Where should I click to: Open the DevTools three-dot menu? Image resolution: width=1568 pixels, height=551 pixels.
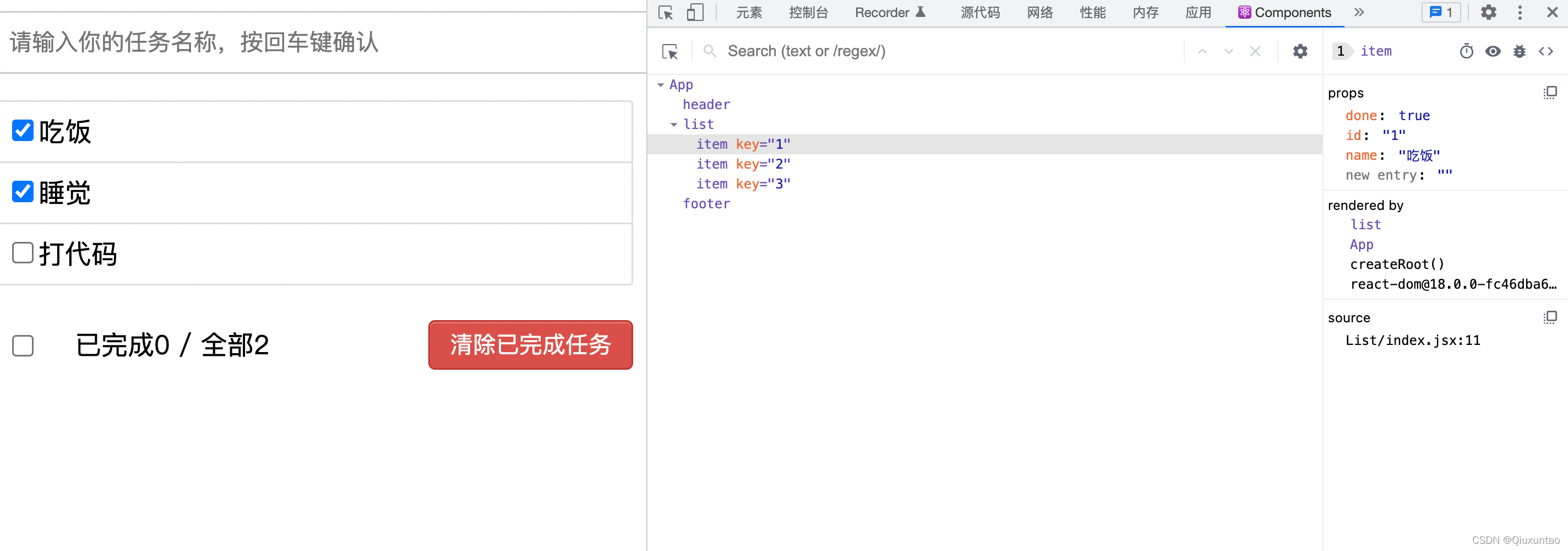pyautogui.click(x=1520, y=13)
